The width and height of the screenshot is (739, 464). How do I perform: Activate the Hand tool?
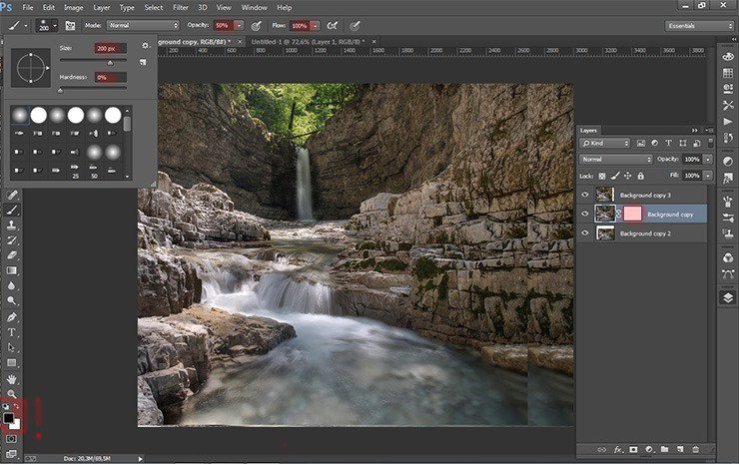pos(13,379)
